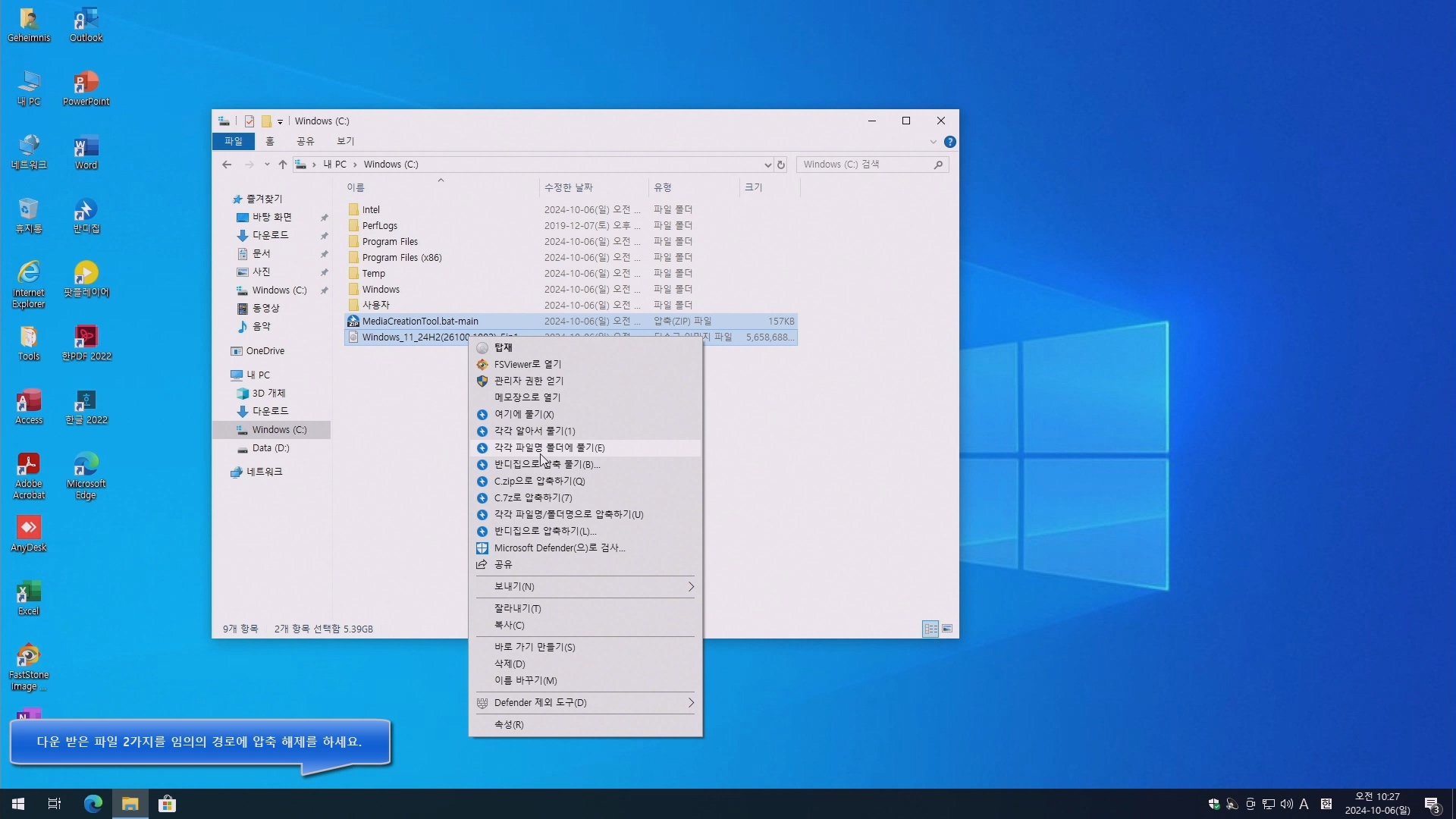Click the refresh icon beside the address bar

(x=780, y=165)
